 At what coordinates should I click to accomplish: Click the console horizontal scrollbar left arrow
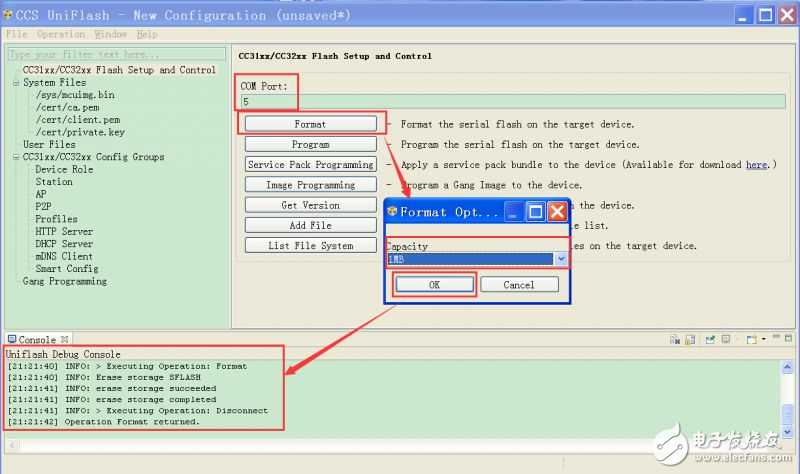point(12,445)
